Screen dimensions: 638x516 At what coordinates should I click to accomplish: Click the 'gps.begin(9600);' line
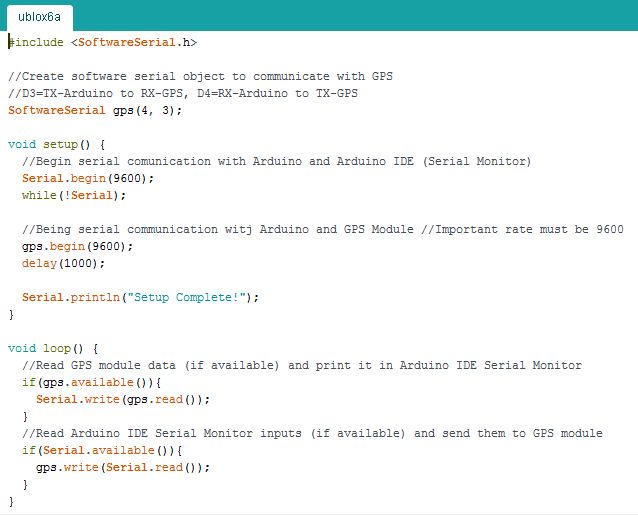coord(77,247)
